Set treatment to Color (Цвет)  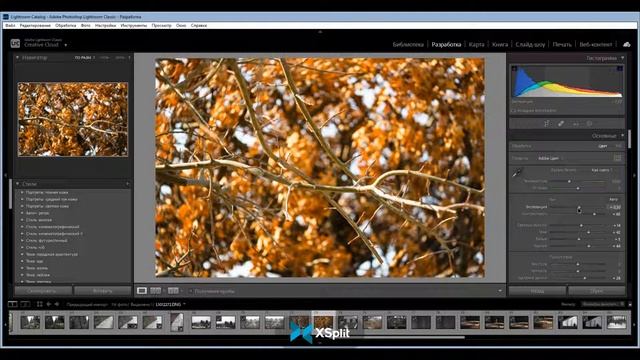click(x=602, y=146)
